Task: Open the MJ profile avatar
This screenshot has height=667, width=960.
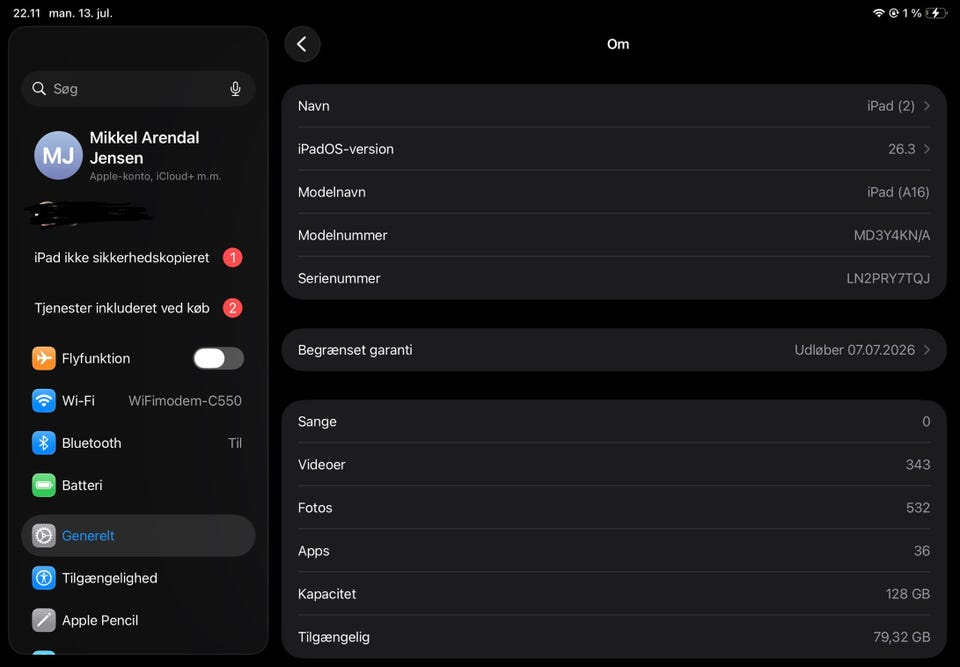Action: (x=58, y=156)
